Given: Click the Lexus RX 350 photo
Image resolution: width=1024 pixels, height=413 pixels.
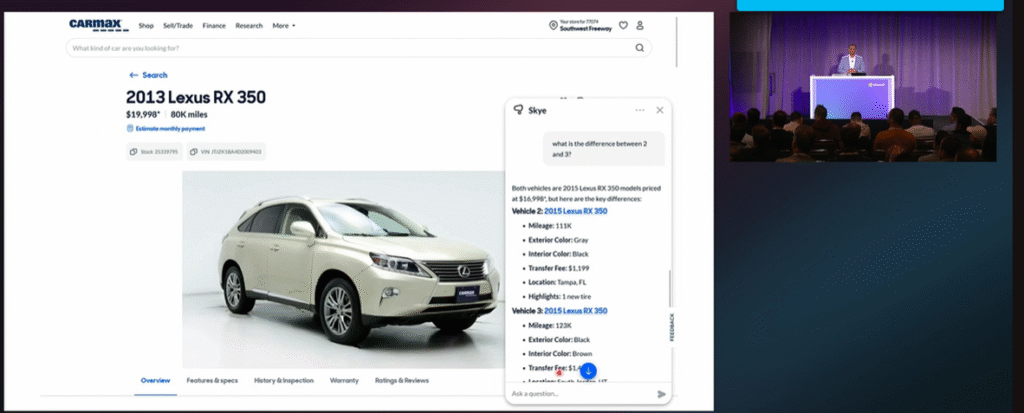Looking at the screenshot, I should pyautogui.click(x=344, y=269).
